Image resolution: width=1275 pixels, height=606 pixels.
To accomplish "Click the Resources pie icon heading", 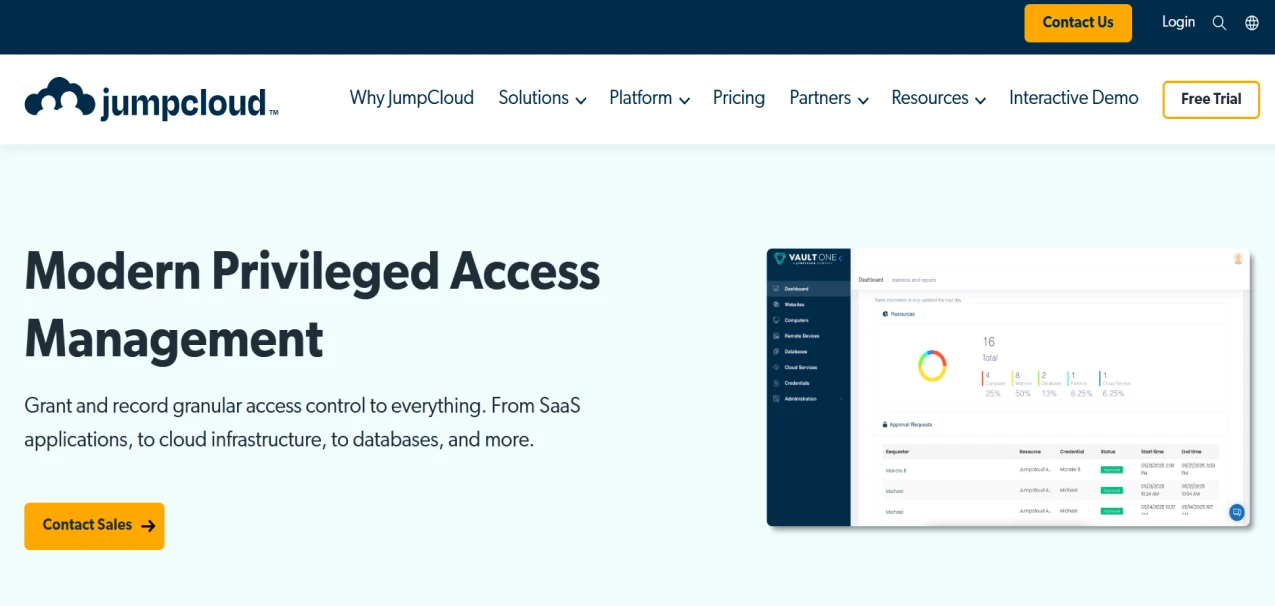I will pyautogui.click(x=900, y=314).
